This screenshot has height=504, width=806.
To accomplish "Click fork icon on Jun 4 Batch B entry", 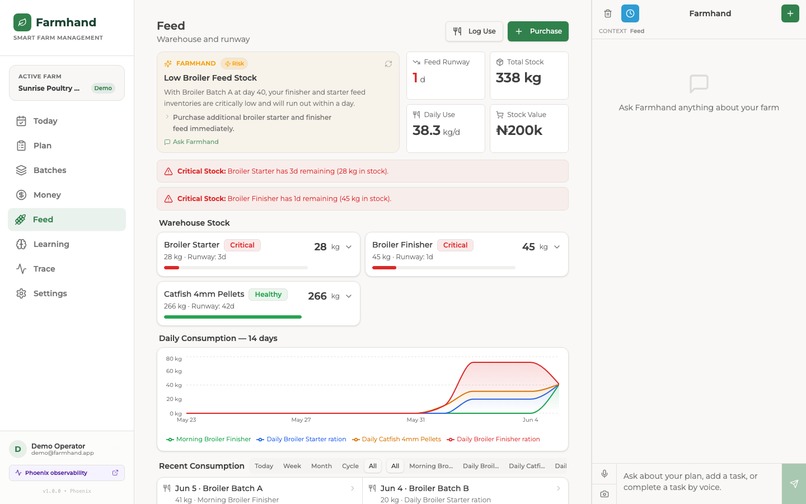I will pos(372,488).
